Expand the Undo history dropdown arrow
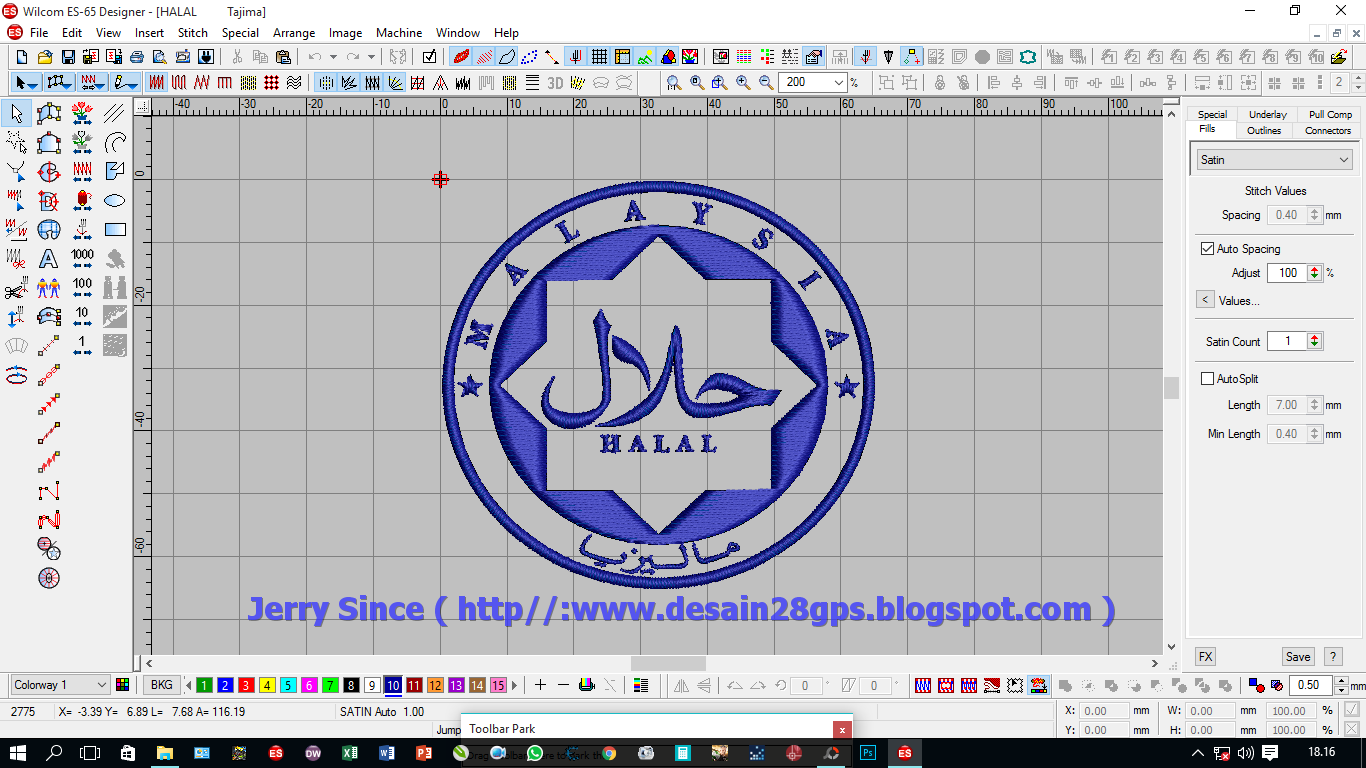 [333, 57]
